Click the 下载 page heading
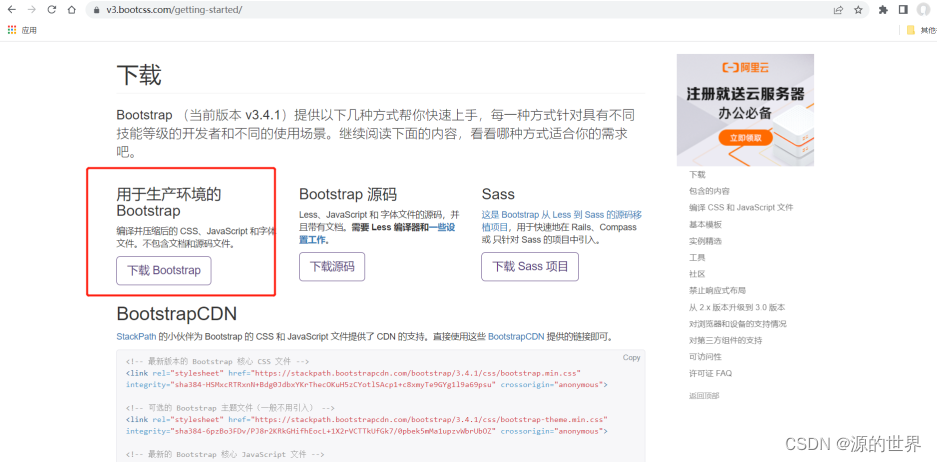The image size is (937, 462). (139, 76)
